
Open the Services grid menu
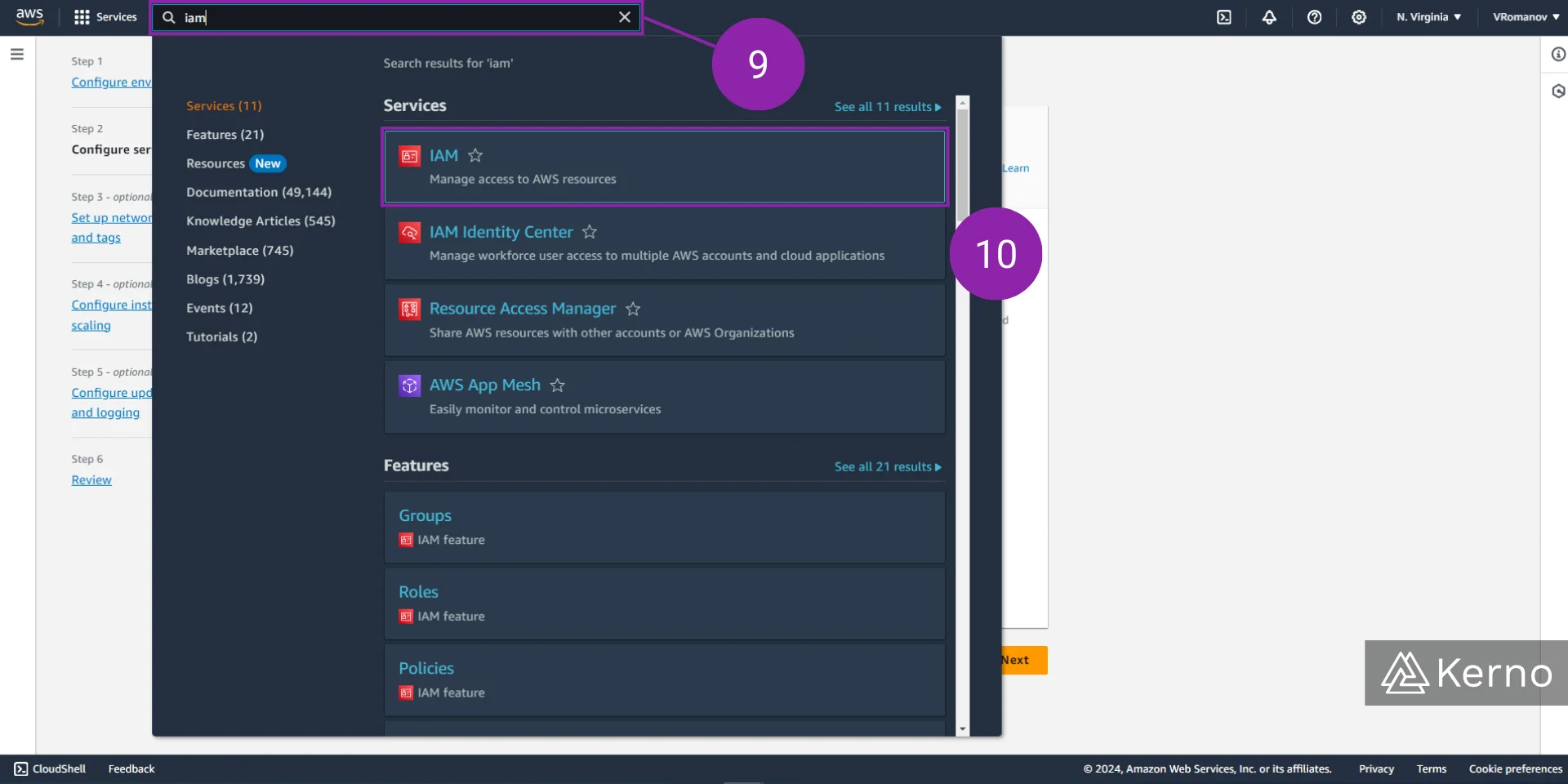[x=105, y=17]
